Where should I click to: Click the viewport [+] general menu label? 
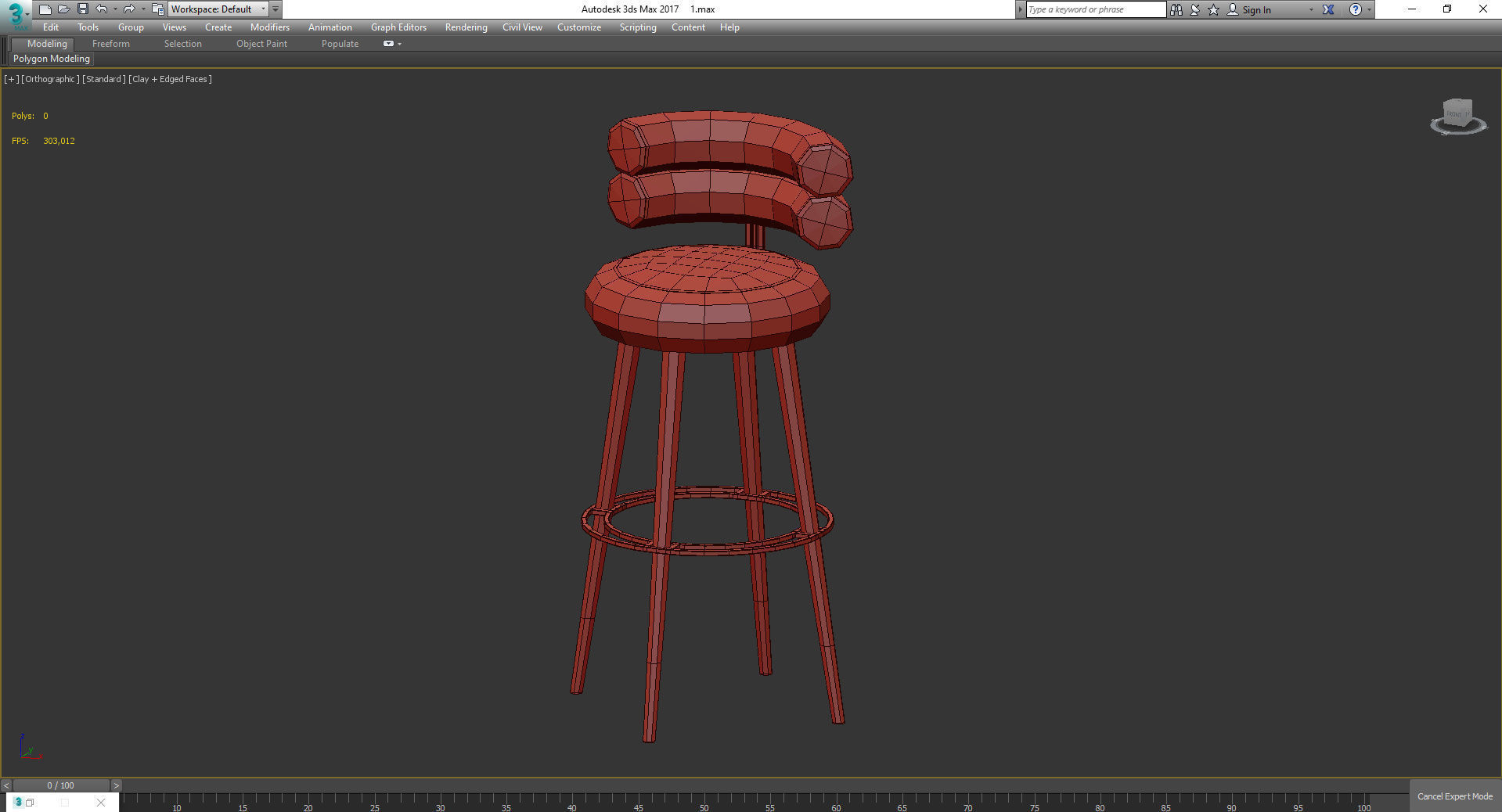[11, 79]
